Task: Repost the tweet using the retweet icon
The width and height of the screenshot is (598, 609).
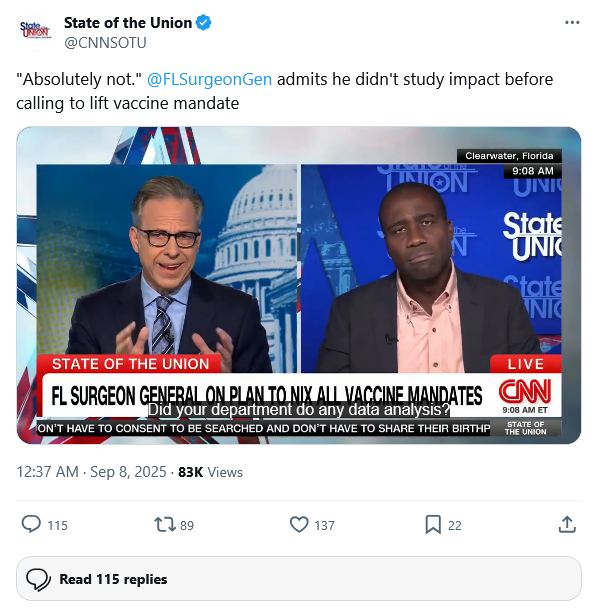Action: (165, 525)
